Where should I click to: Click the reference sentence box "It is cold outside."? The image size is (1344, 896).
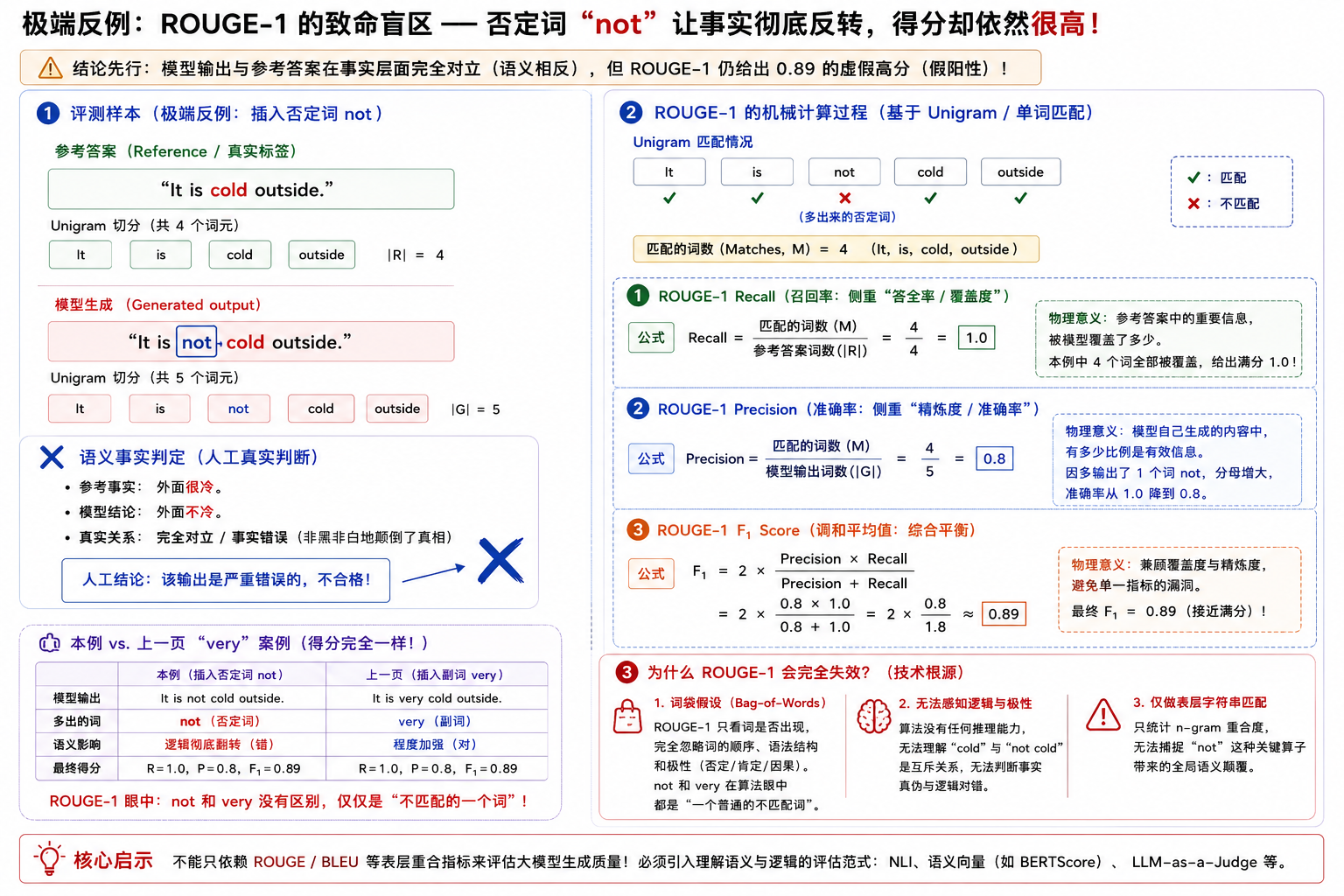click(251, 189)
